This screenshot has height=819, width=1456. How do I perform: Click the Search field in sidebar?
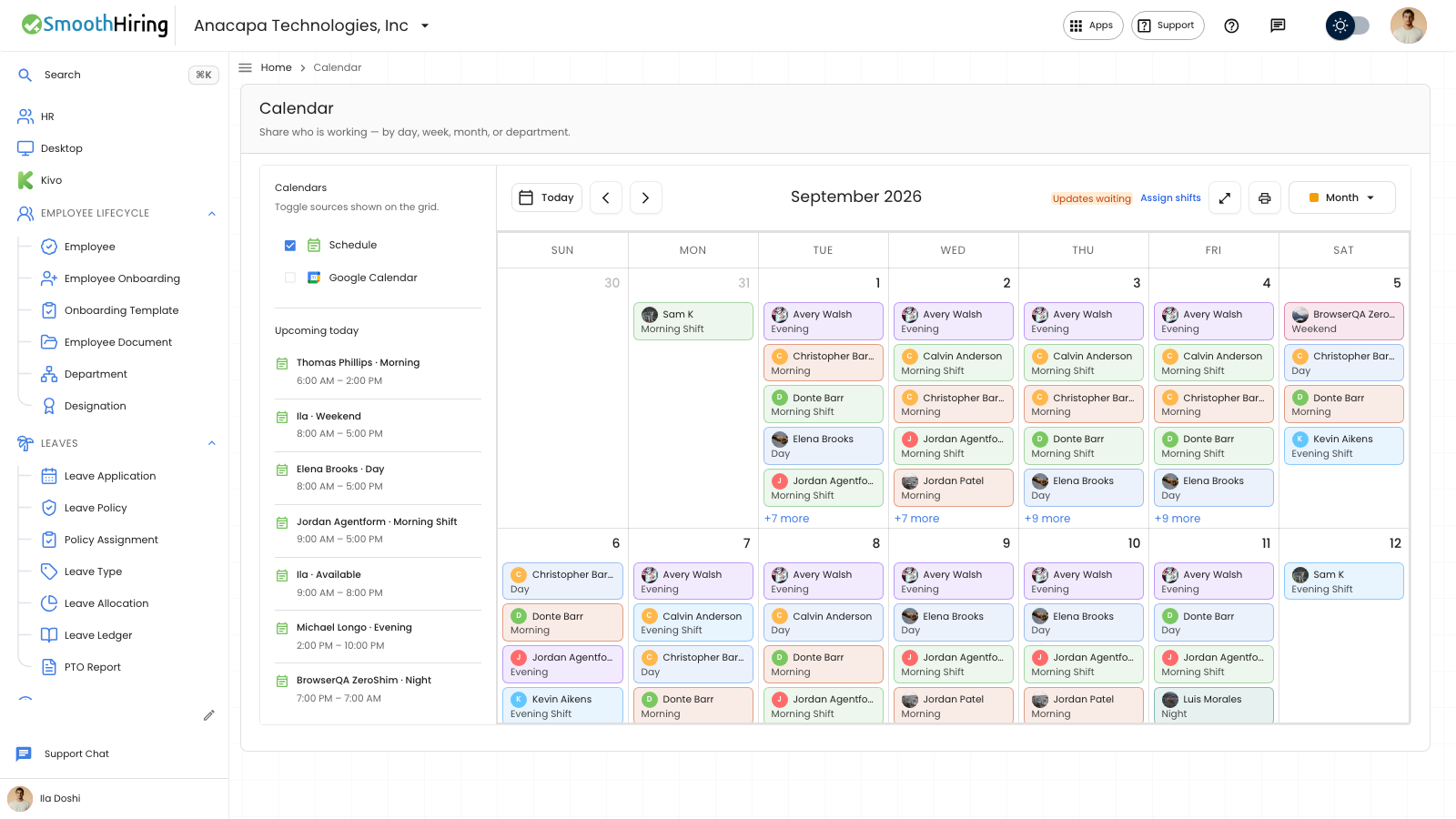click(x=116, y=75)
